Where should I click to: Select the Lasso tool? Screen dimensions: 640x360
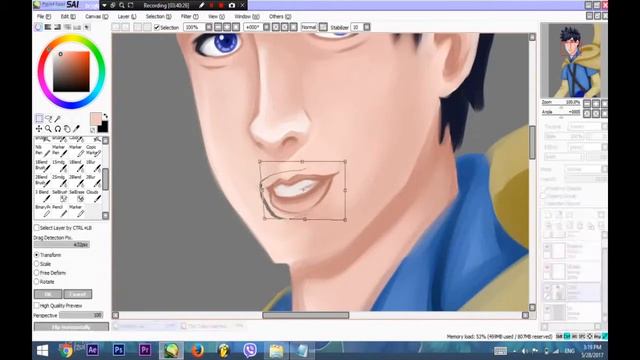pos(49,118)
